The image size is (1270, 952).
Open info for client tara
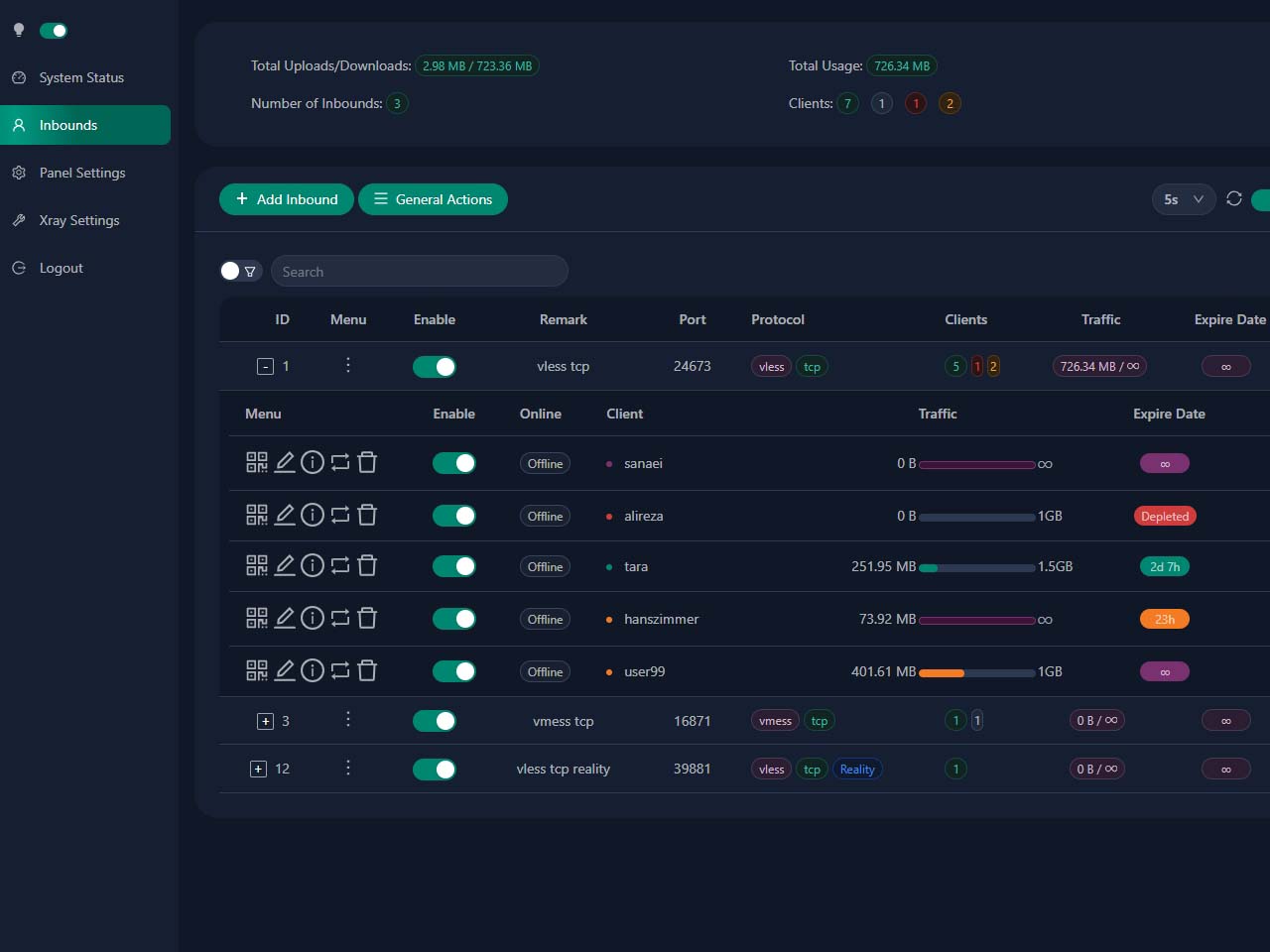point(313,565)
